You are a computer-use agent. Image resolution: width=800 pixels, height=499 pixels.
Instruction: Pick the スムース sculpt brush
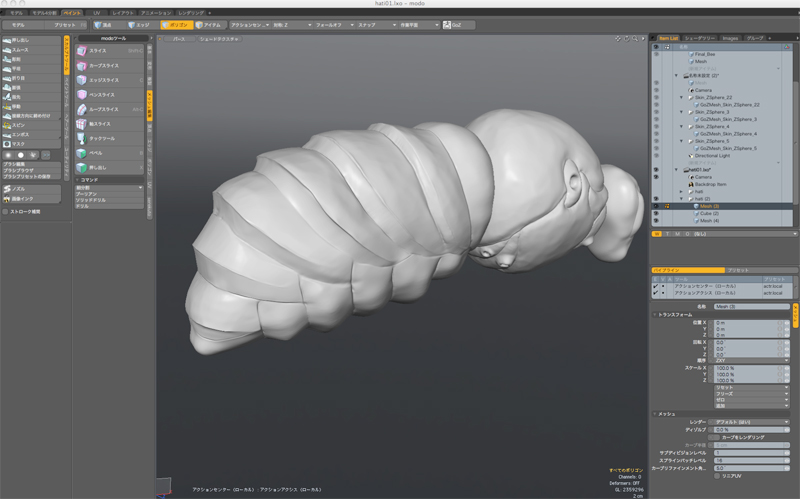coord(31,50)
